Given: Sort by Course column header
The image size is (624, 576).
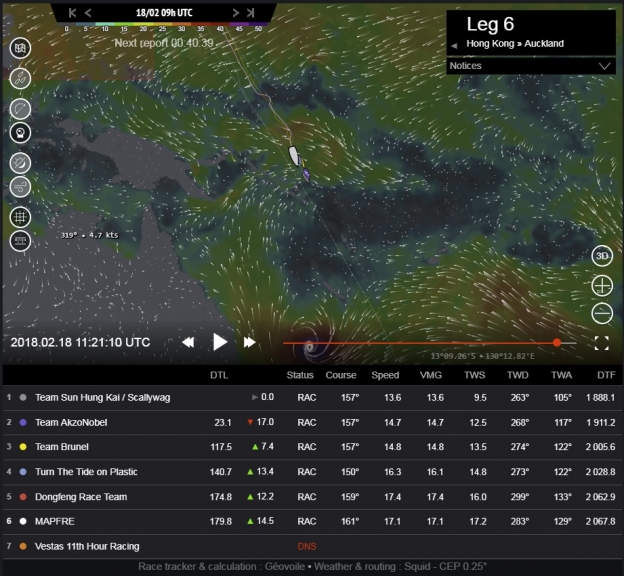Looking at the screenshot, I should coord(341,375).
